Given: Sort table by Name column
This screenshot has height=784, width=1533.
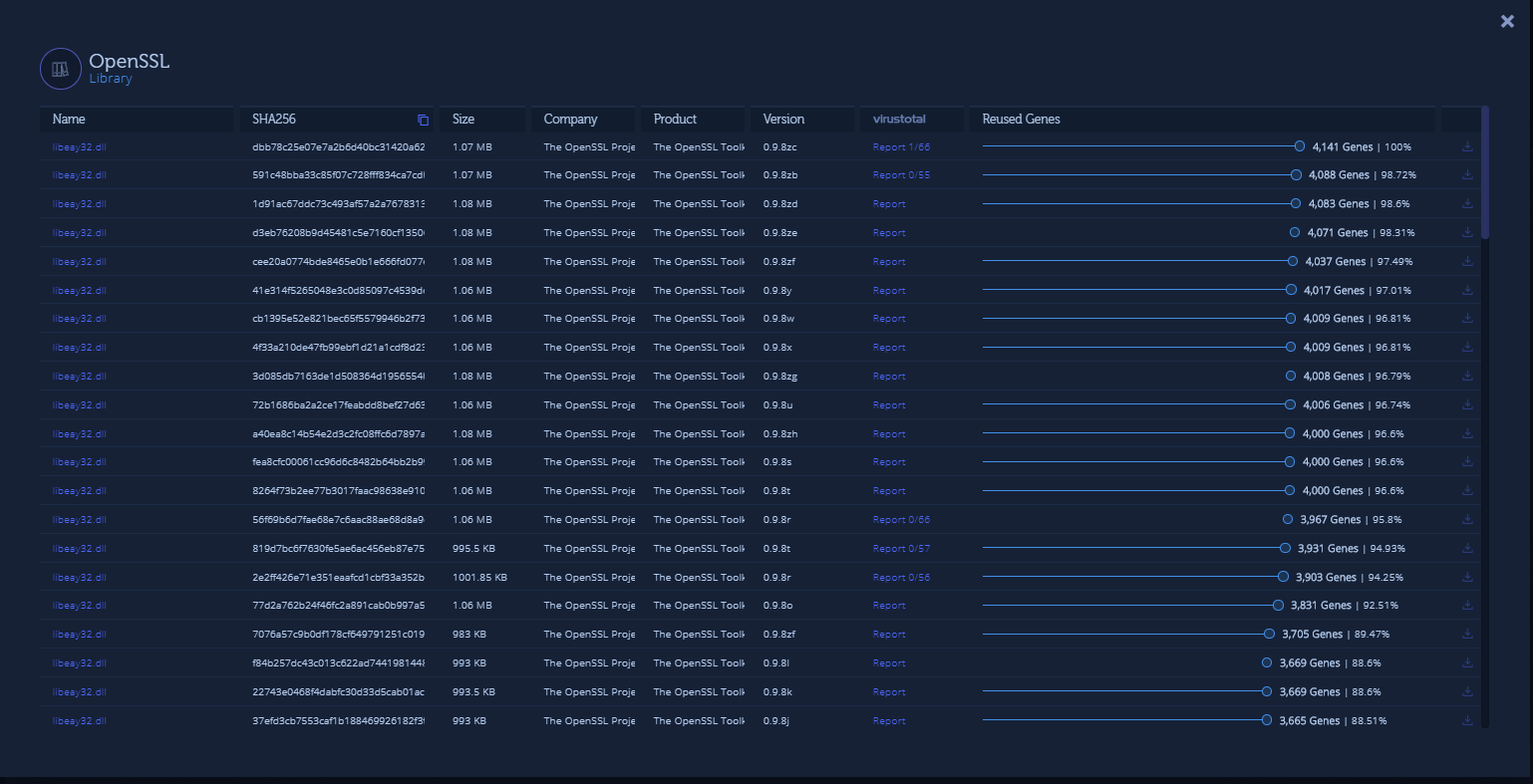Looking at the screenshot, I should (x=69, y=120).
